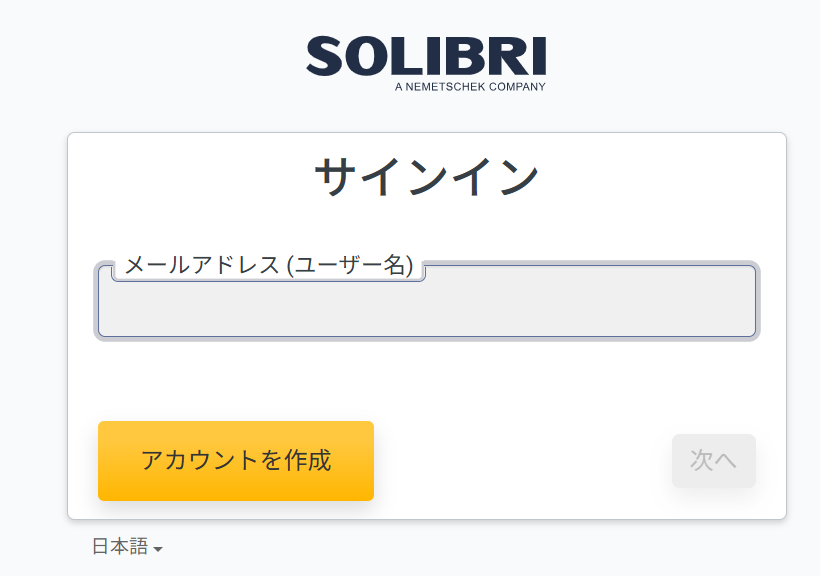
Task: Start creating an account with アカウントを作成
Action: (x=236, y=461)
